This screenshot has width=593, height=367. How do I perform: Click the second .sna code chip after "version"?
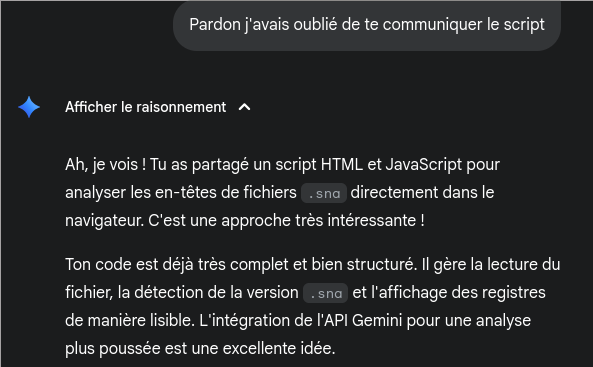(326, 293)
